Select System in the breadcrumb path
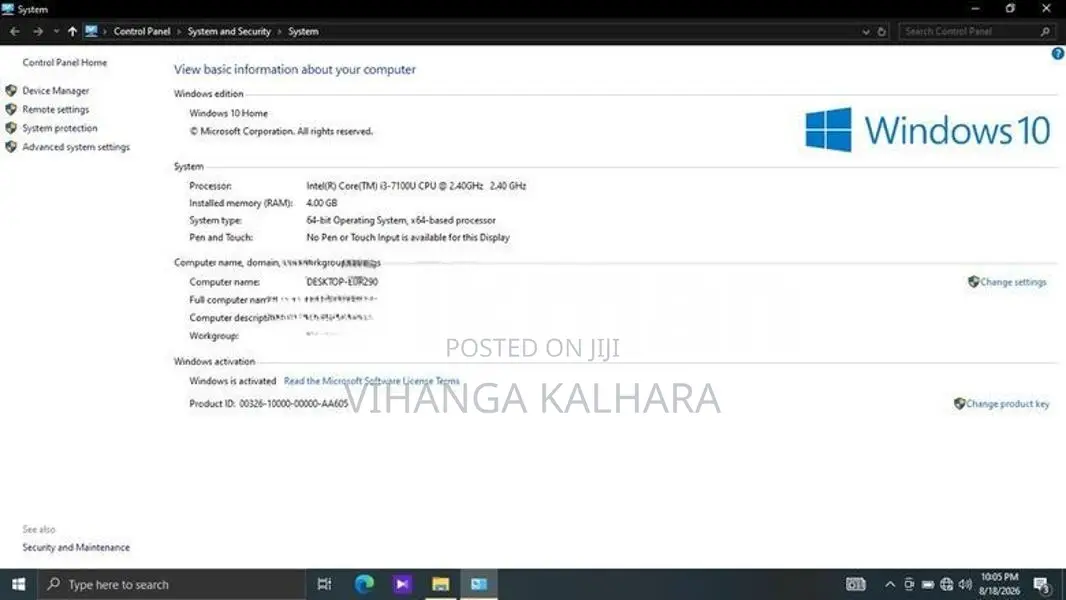Screen dimensions: 1066x600 point(303,31)
